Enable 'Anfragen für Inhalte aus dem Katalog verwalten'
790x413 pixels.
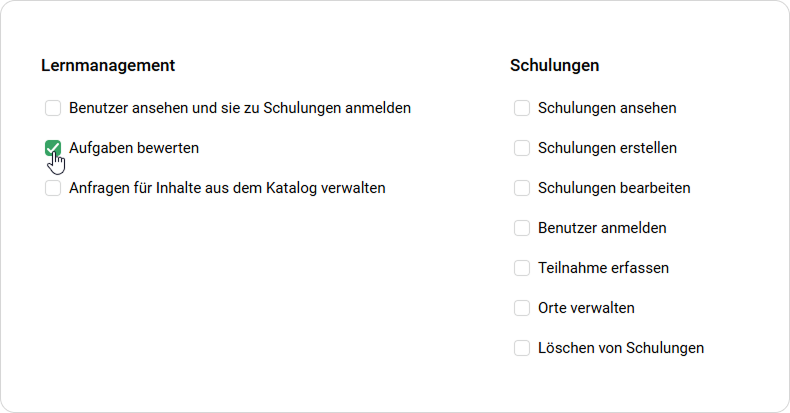point(53,188)
